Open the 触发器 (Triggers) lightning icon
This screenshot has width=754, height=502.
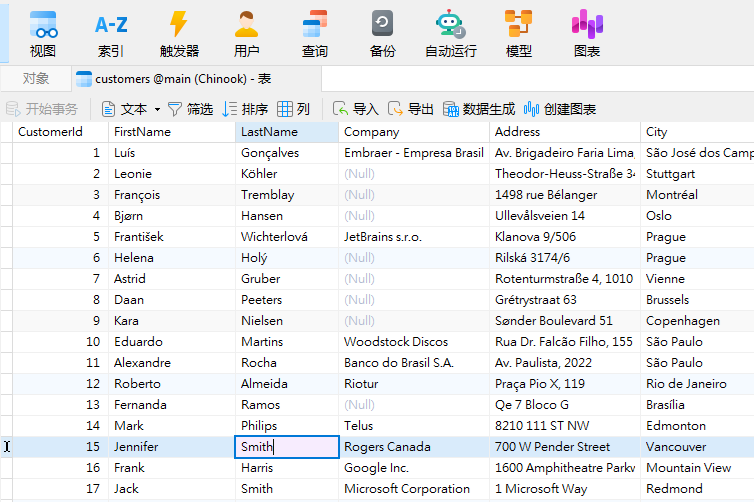(x=179, y=34)
